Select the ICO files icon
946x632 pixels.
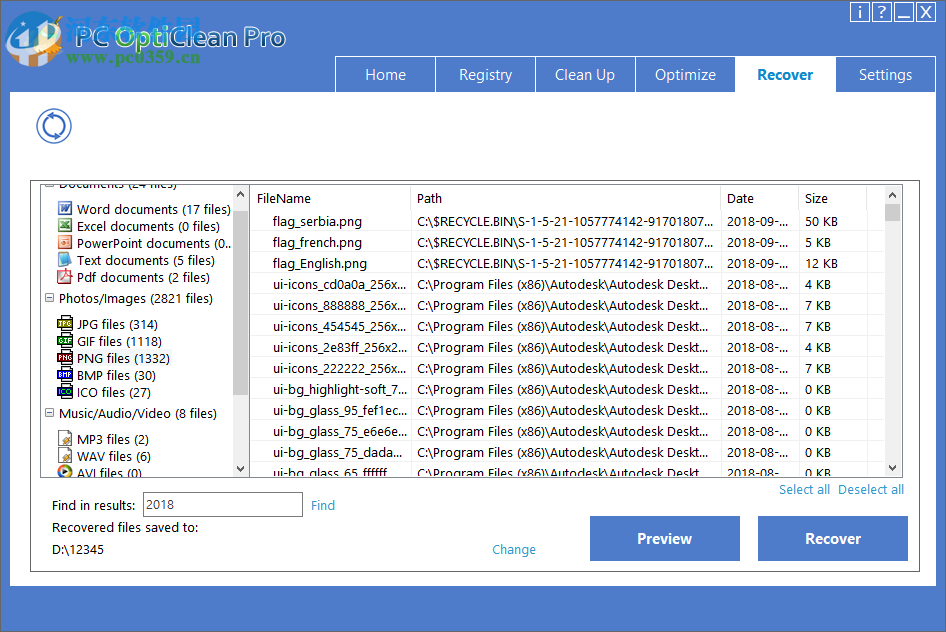pyautogui.click(x=65, y=392)
